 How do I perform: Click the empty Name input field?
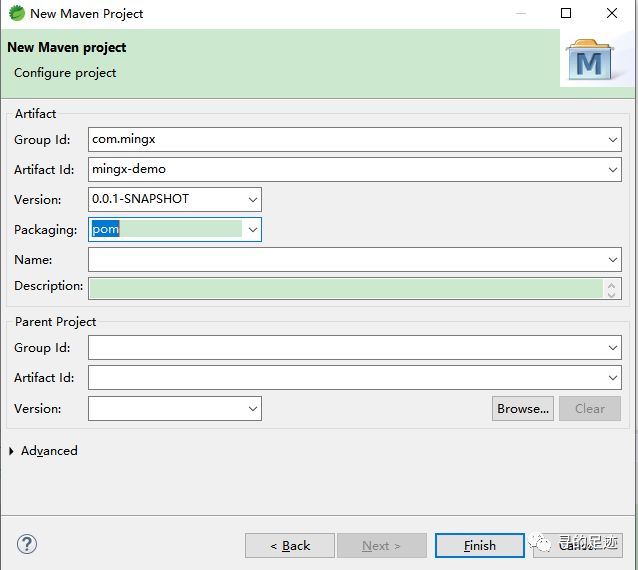355,260
